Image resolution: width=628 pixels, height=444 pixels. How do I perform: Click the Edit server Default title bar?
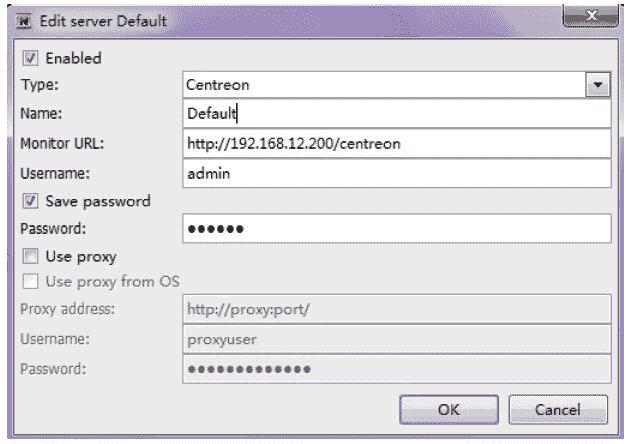(x=300, y=20)
